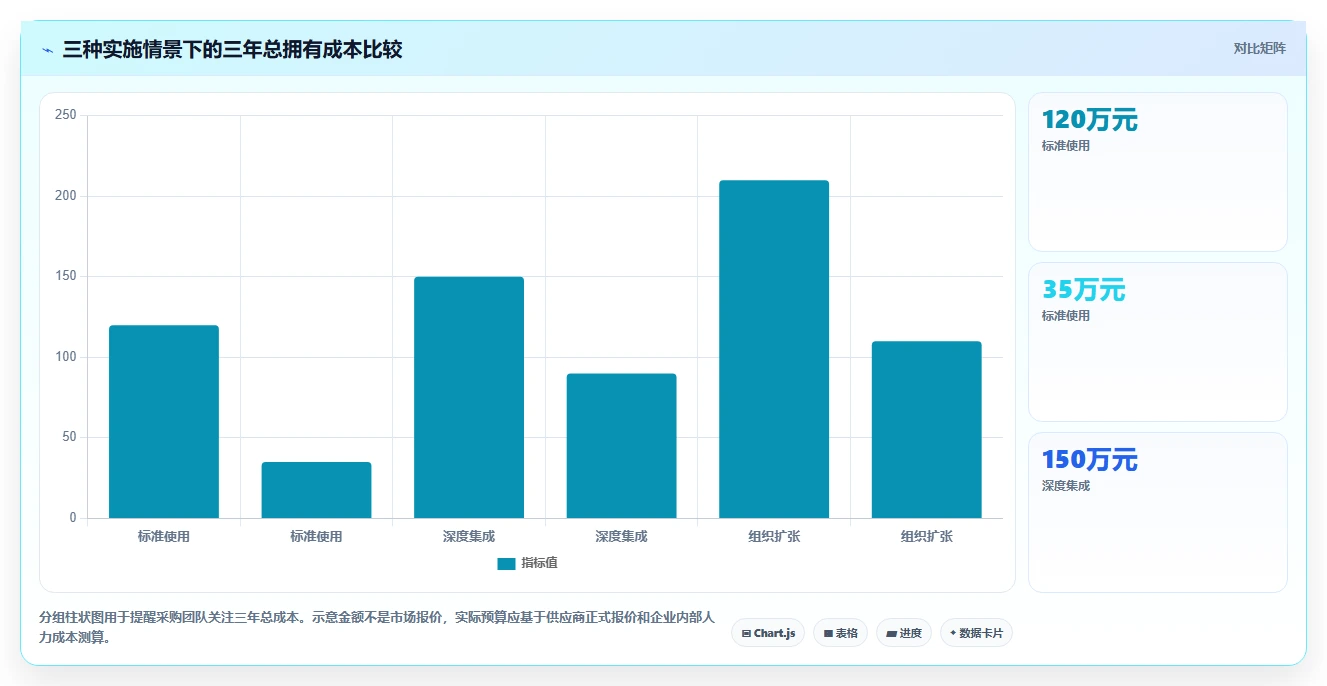Click the chart description paragraph starting 分组柱状图
The height and width of the screenshot is (686, 1327).
(x=377, y=628)
